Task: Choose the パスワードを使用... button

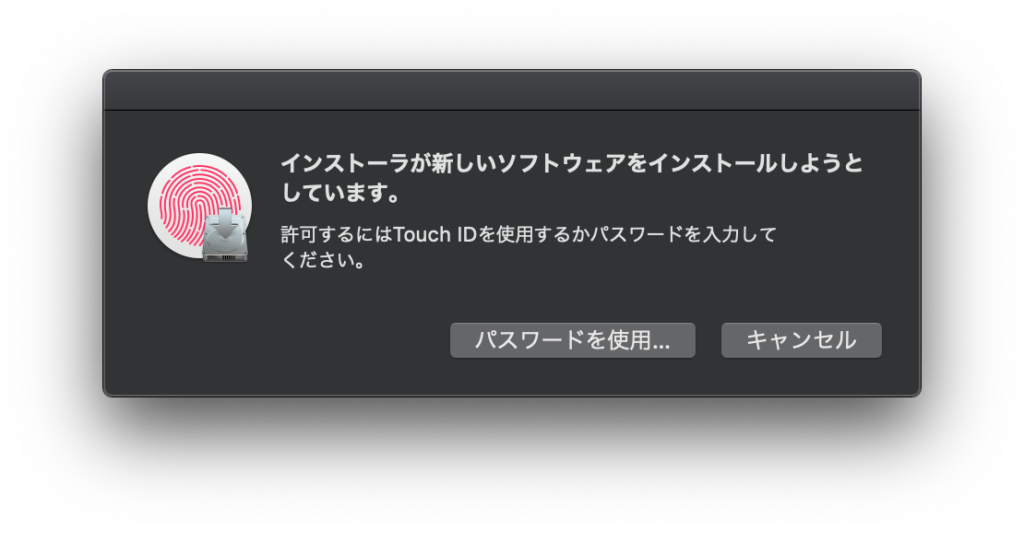Action: (x=573, y=340)
